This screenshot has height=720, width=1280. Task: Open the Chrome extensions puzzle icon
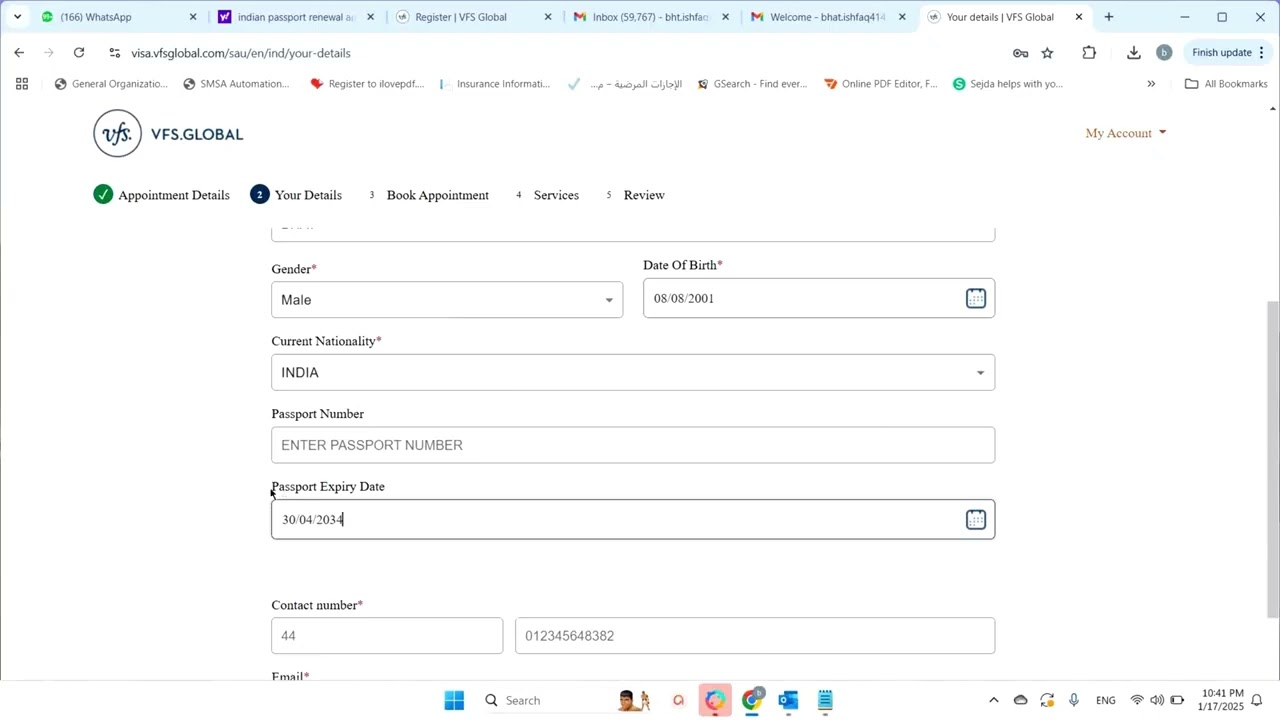pos(1089,53)
